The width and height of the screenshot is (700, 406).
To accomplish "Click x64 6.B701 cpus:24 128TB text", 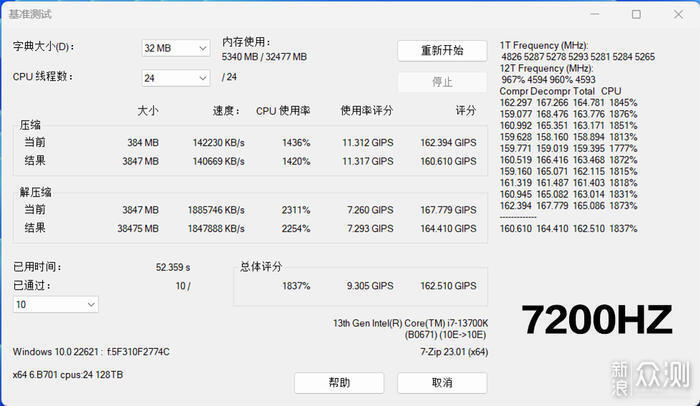I will [x=67, y=375].
